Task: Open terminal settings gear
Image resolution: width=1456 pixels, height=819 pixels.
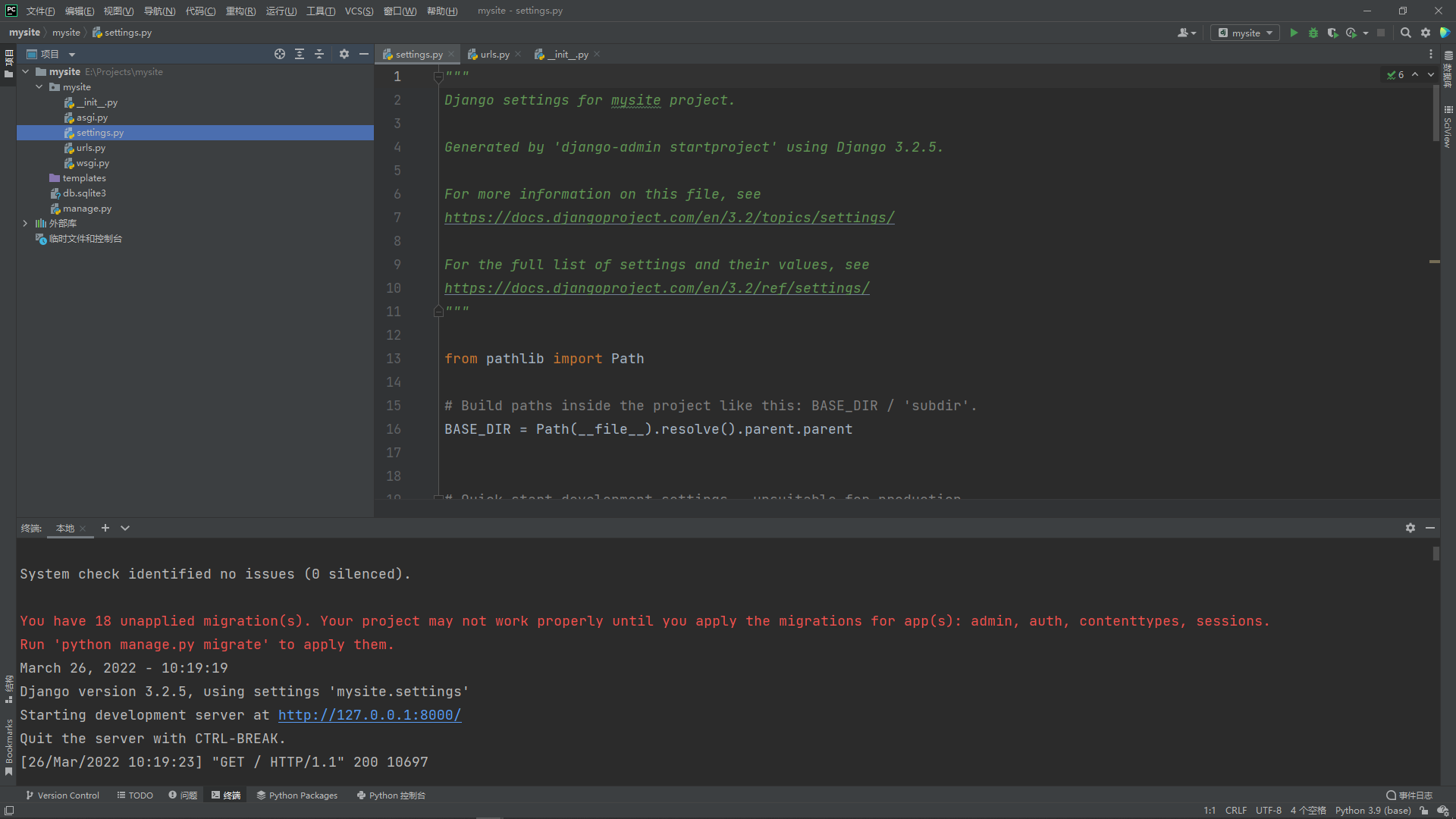Action: 1410,528
